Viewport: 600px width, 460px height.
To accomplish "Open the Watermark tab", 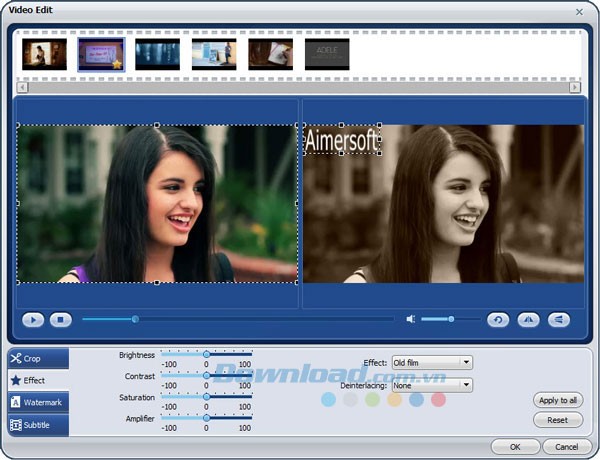I will (38, 402).
